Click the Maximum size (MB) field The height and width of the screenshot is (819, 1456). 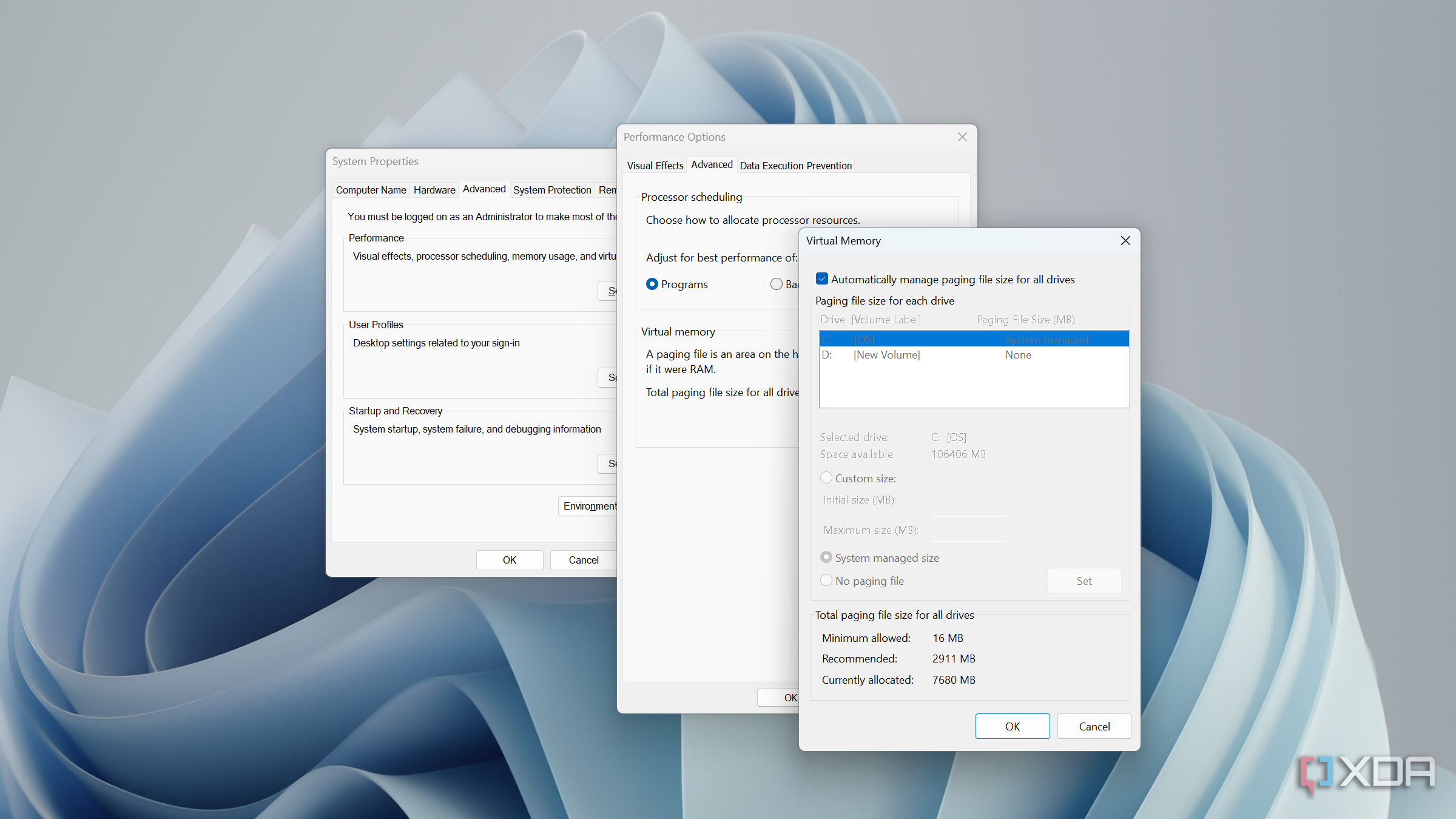(x=969, y=529)
